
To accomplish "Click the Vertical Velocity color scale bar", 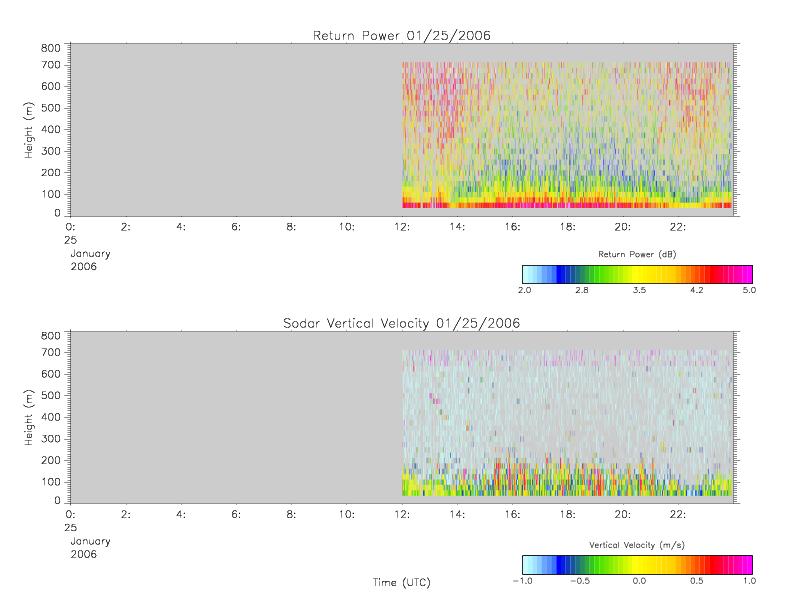I will 637,565.
